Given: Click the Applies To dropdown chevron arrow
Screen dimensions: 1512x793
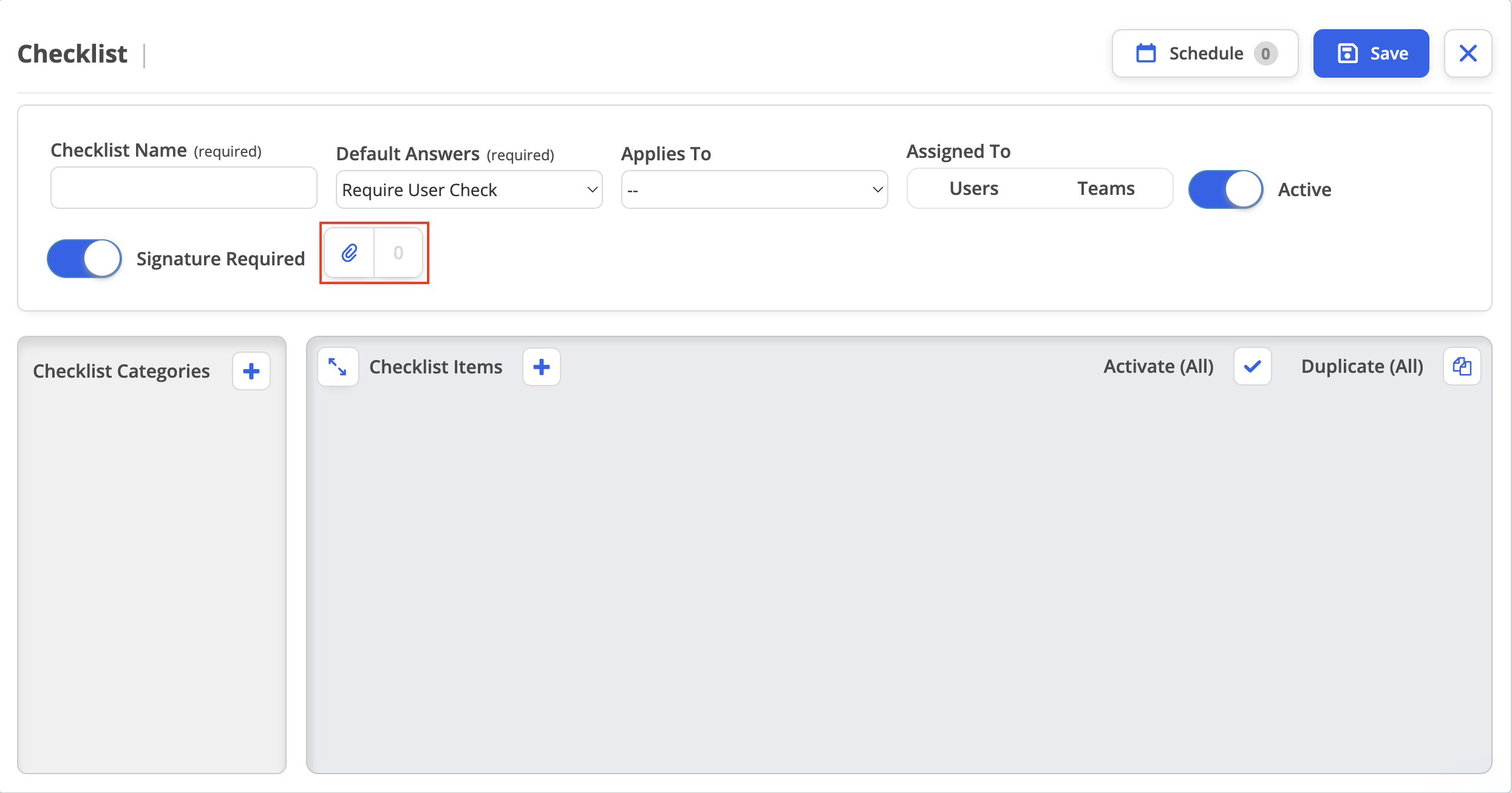Looking at the screenshot, I should click(877, 190).
